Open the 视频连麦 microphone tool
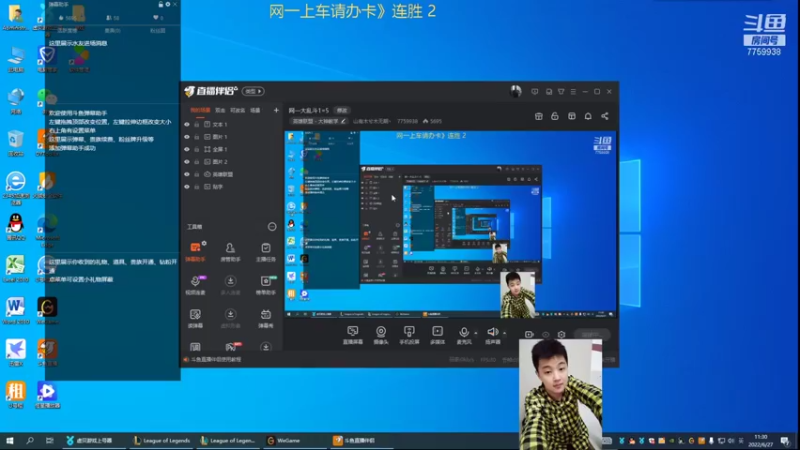800x450 pixels. [x=195, y=285]
